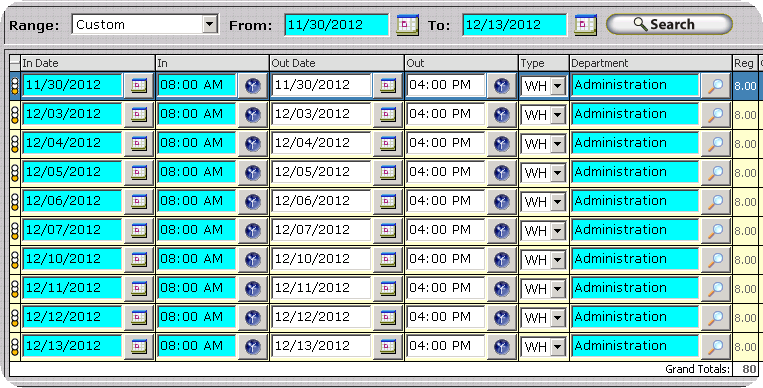Look up Department for 12/04/2012 row
Viewport: 763px width, 388px height.
715,144
